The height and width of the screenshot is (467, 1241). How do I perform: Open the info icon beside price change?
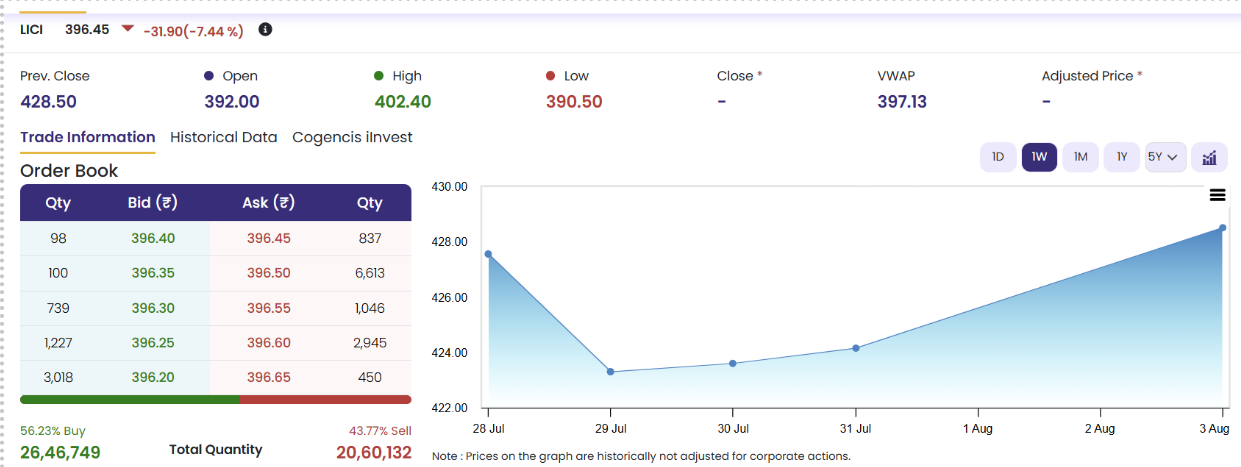click(265, 30)
